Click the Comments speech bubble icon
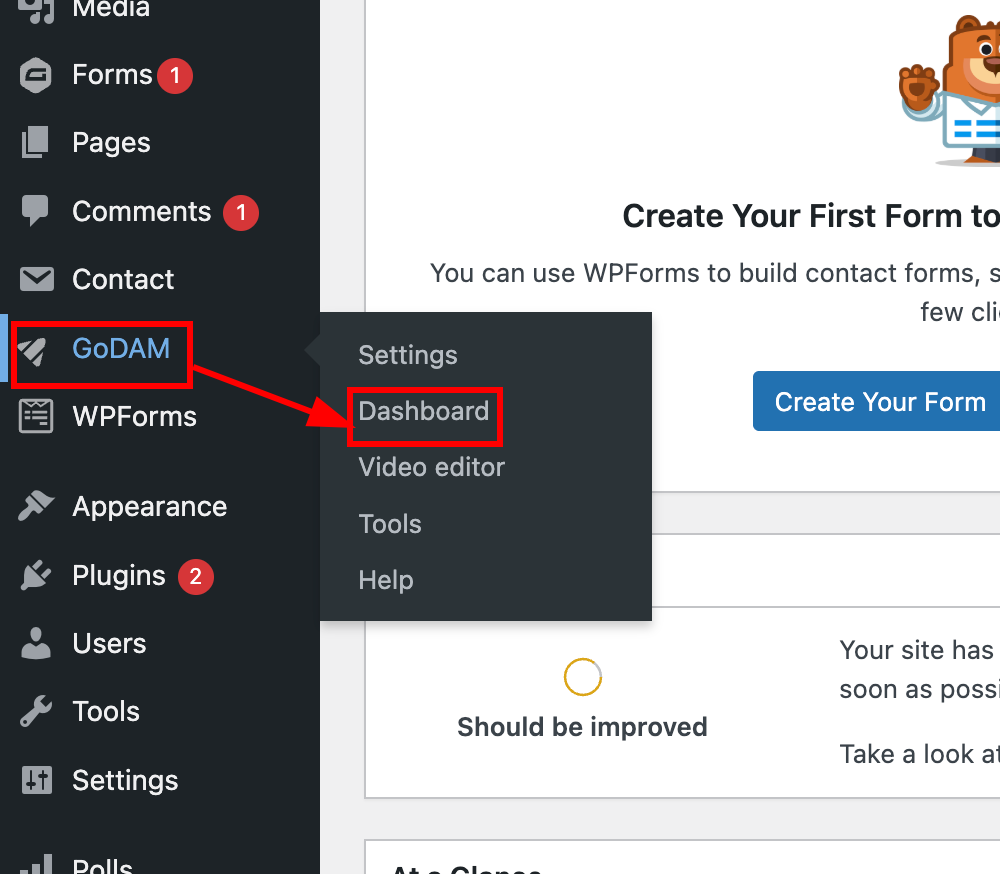 point(35,211)
